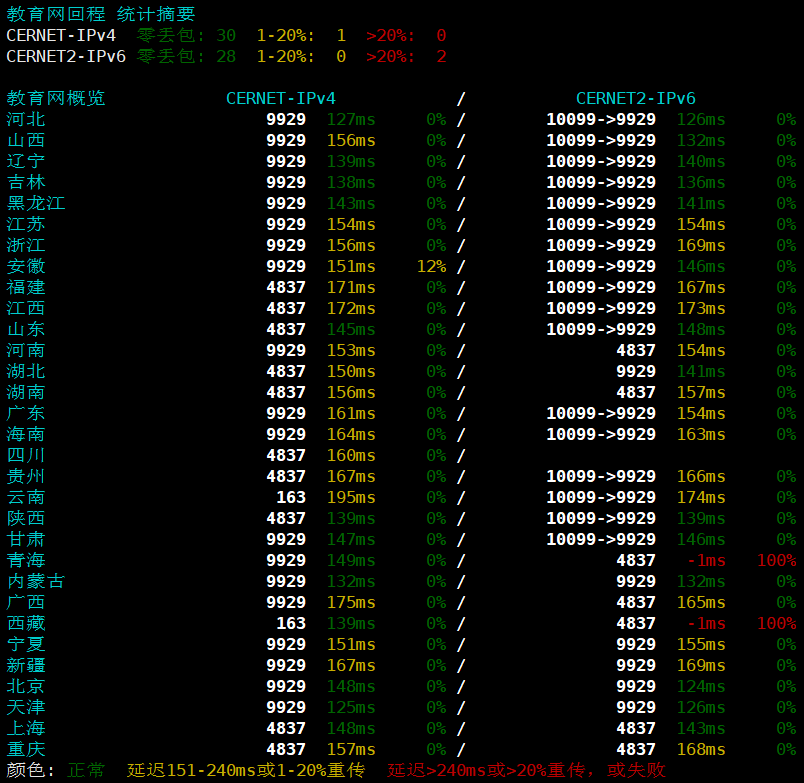The height and width of the screenshot is (783, 804).
Task: Click 160ms IPv4 latency for 四川
Action: (x=351, y=456)
